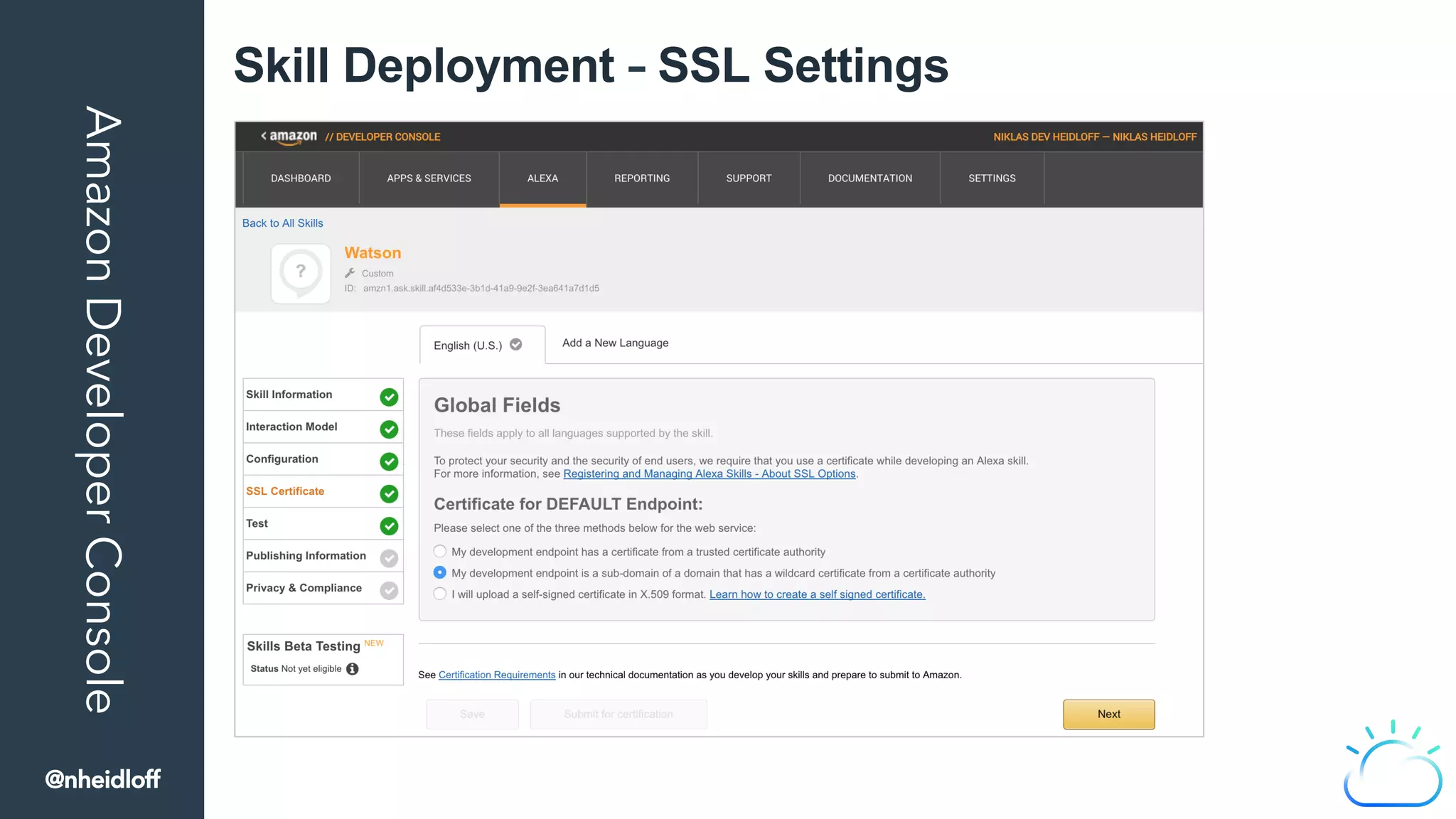The image size is (1456, 819).
Task: Click the IBM Cloud logo
Action: pyautogui.click(x=1392, y=766)
